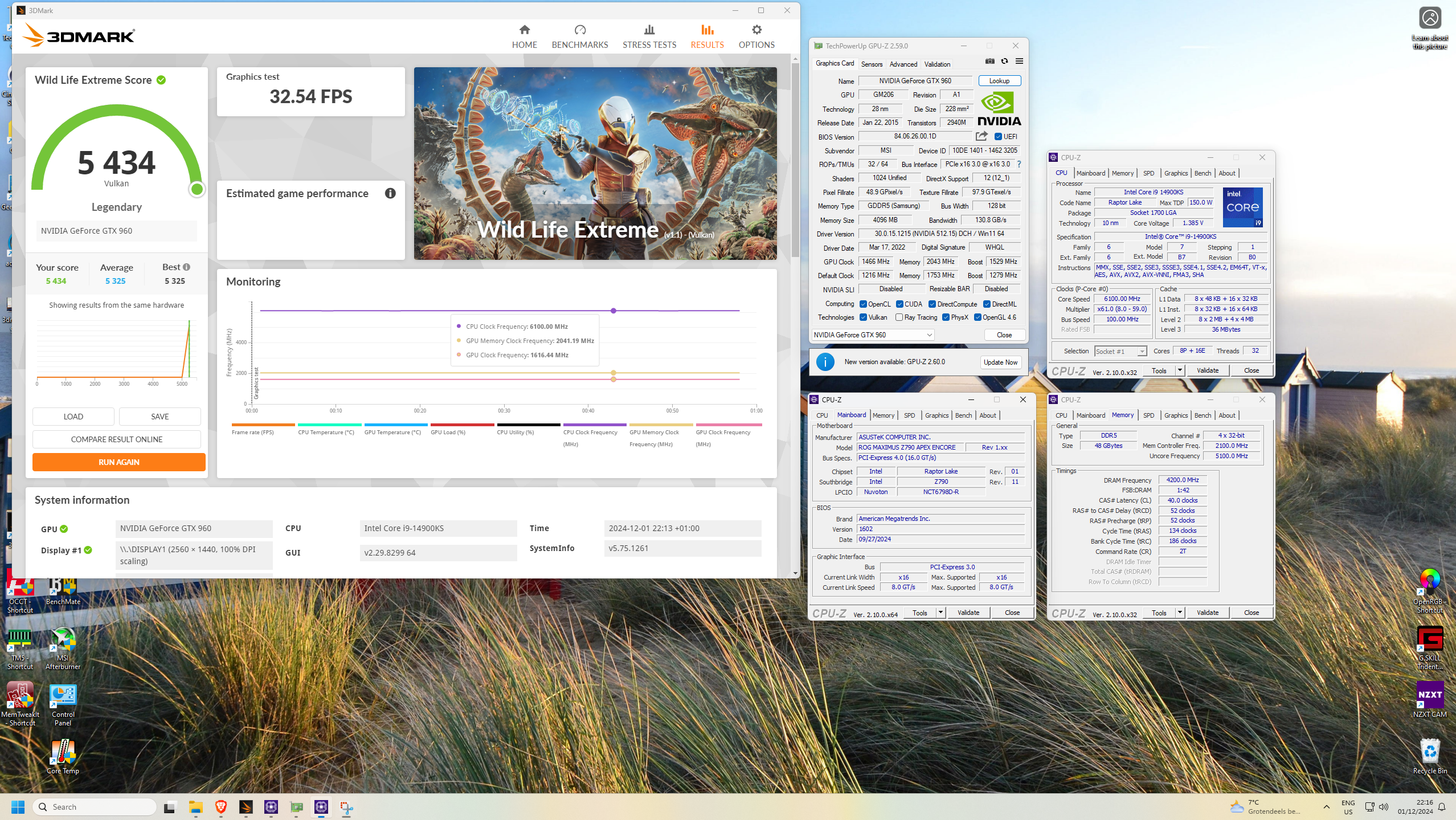Screen dimensions: 1456x820
Task: Switch to Advanced tab in GPU-Z
Action: click(x=903, y=64)
